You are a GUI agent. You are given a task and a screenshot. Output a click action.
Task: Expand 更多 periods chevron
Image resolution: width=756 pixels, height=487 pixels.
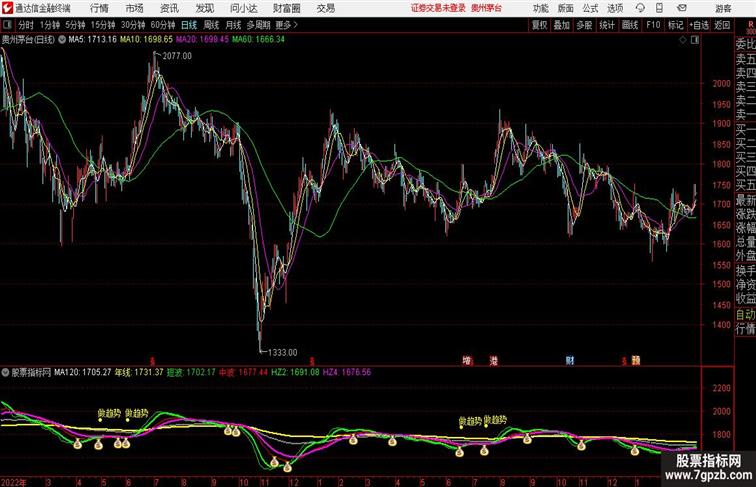(287, 25)
